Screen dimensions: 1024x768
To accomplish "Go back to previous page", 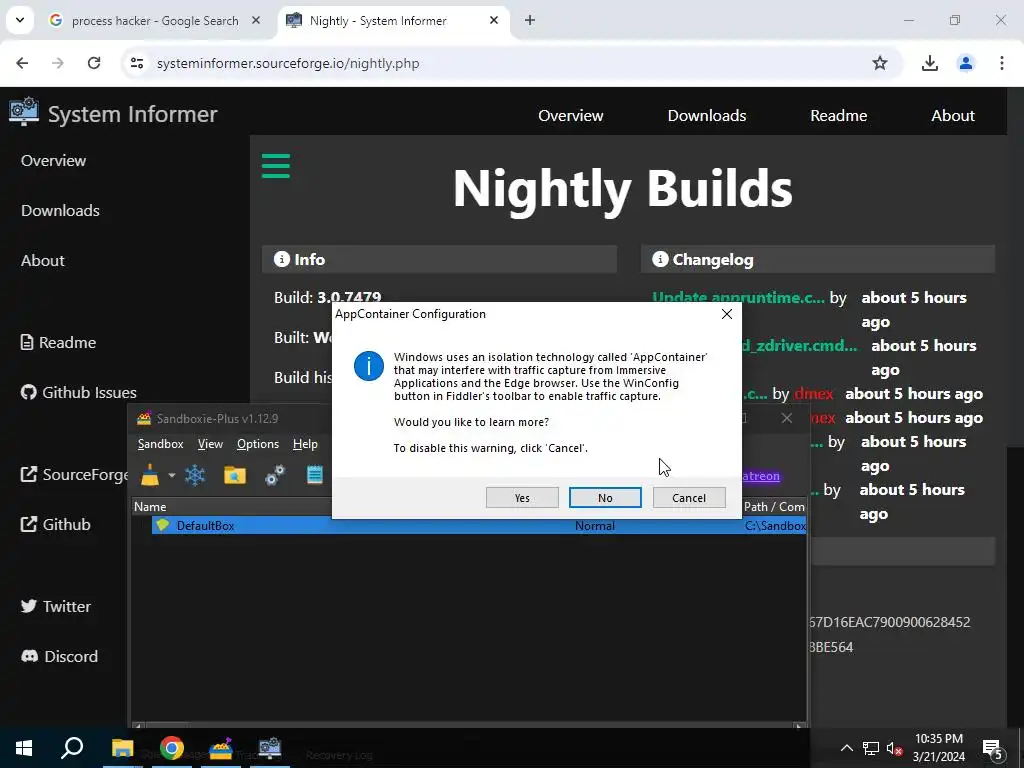I will (x=22, y=63).
